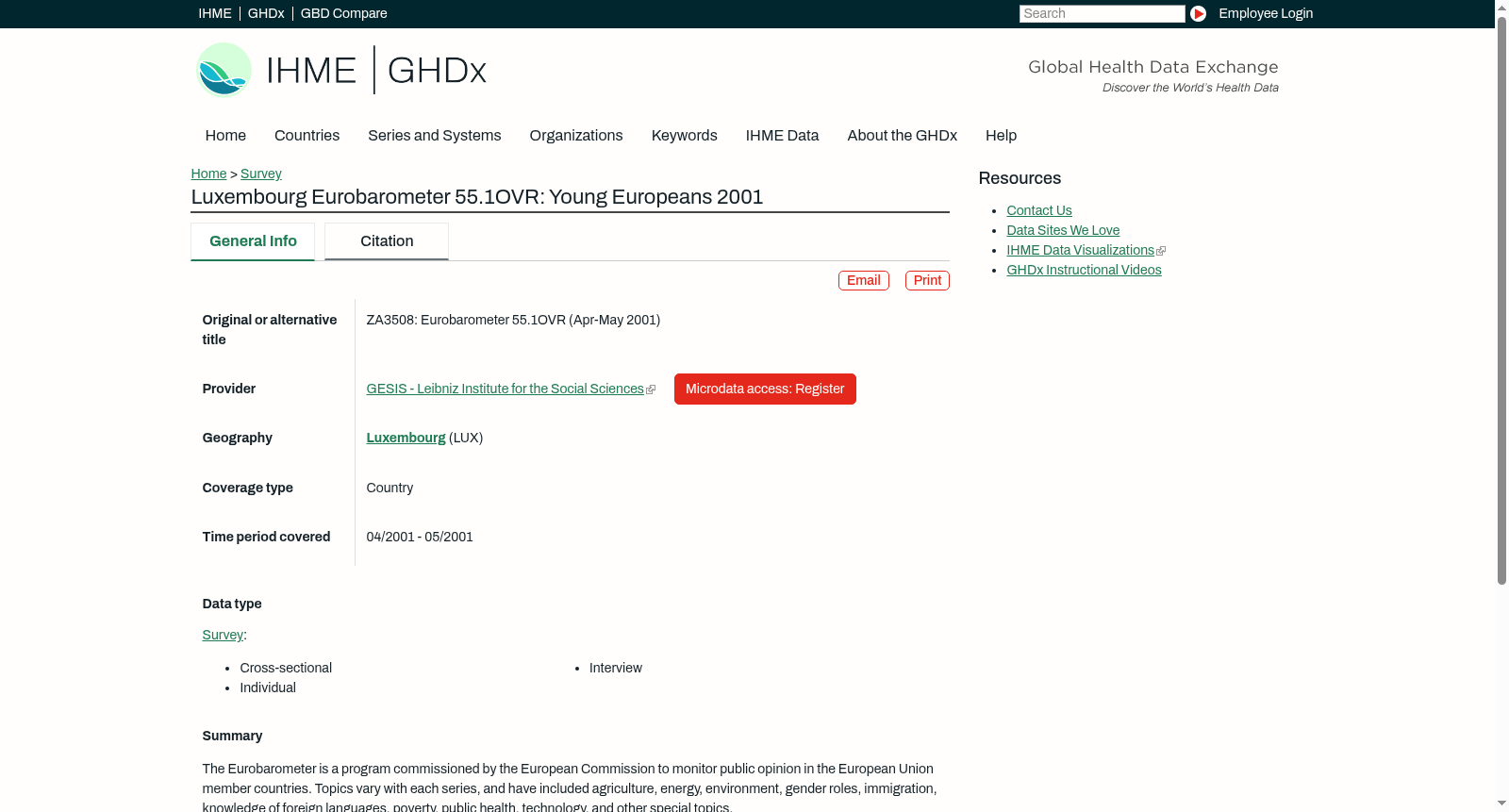The width and height of the screenshot is (1509, 812).
Task: Click scrollbar down arrow at bottom
Action: (1501, 804)
